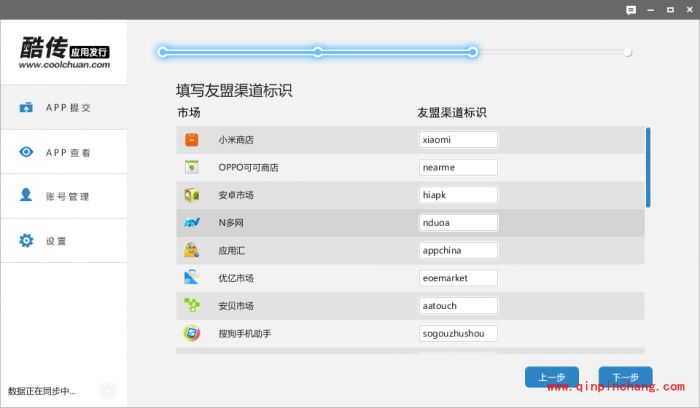Click the final grey step node

point(628,52)
